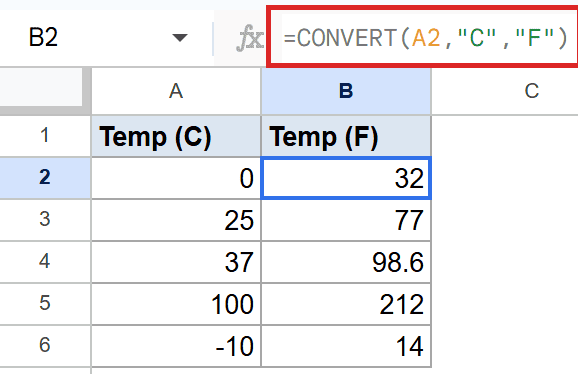Select row 6 header

[x=45, y=345]
